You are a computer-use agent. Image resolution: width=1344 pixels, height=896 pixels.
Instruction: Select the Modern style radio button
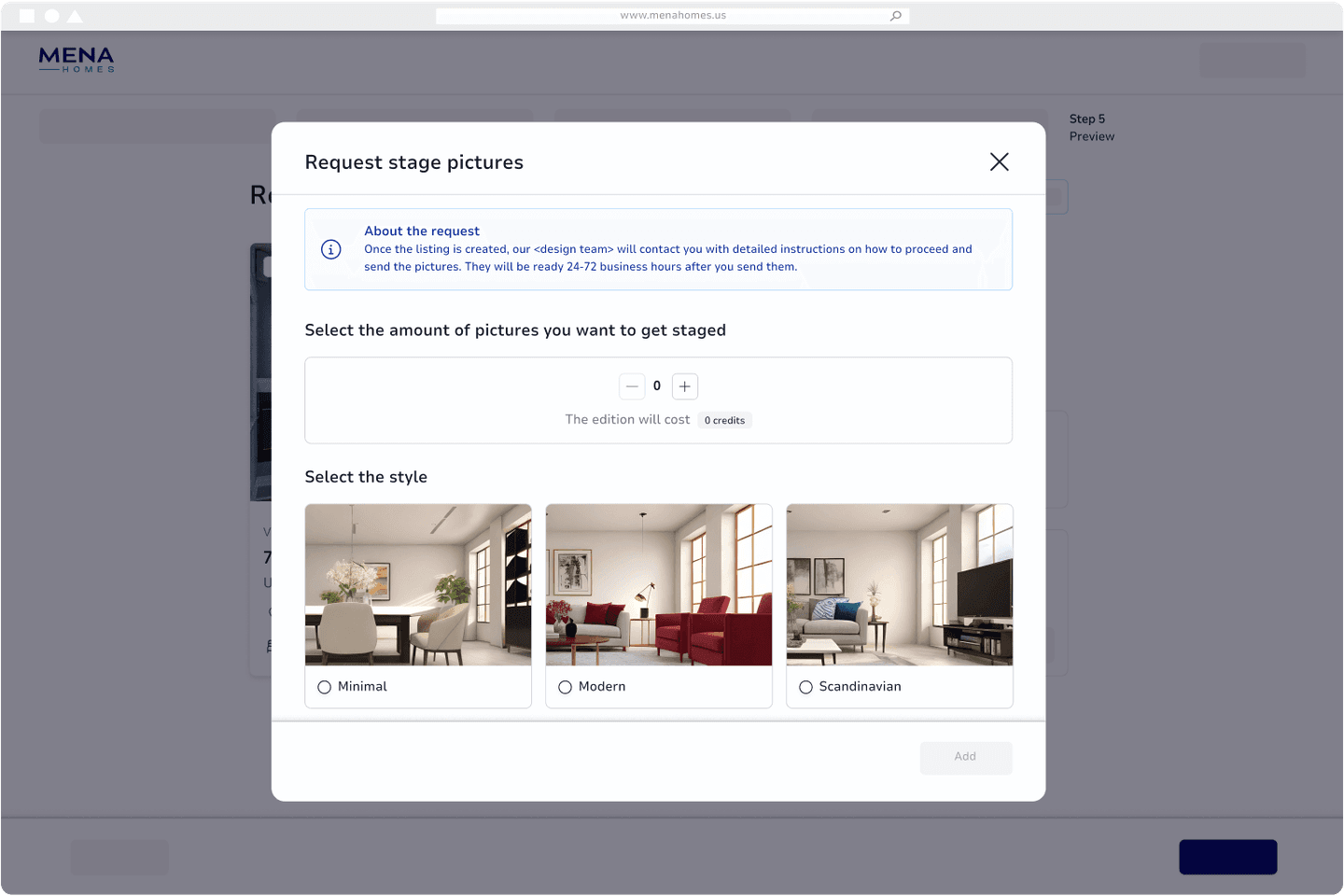tap(565, 687)
